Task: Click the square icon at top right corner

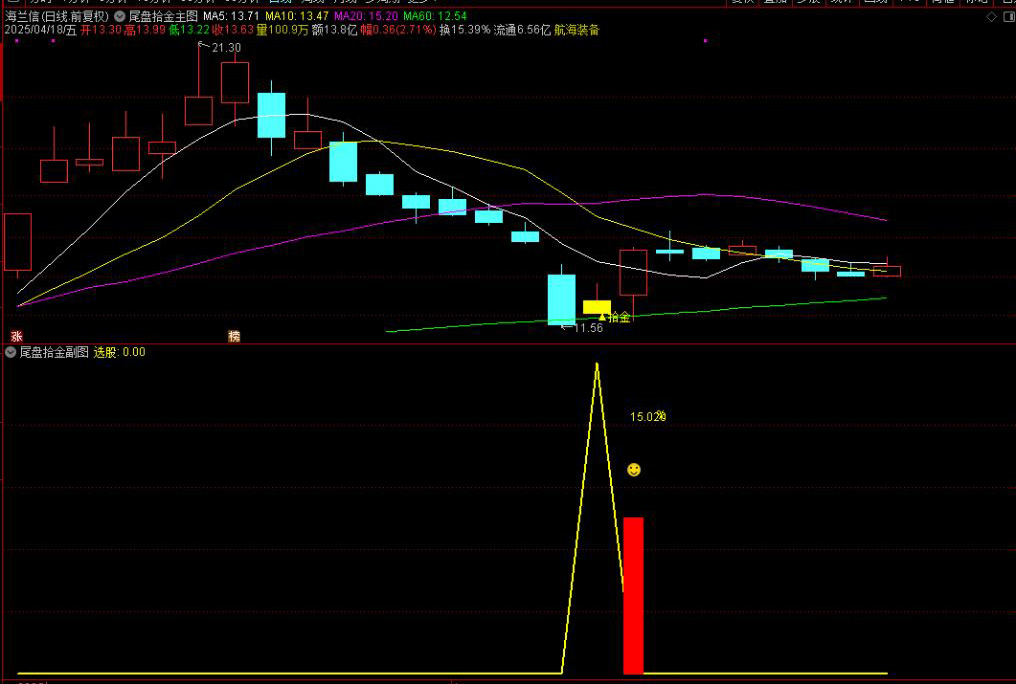Action: (x=1006, y=17)
